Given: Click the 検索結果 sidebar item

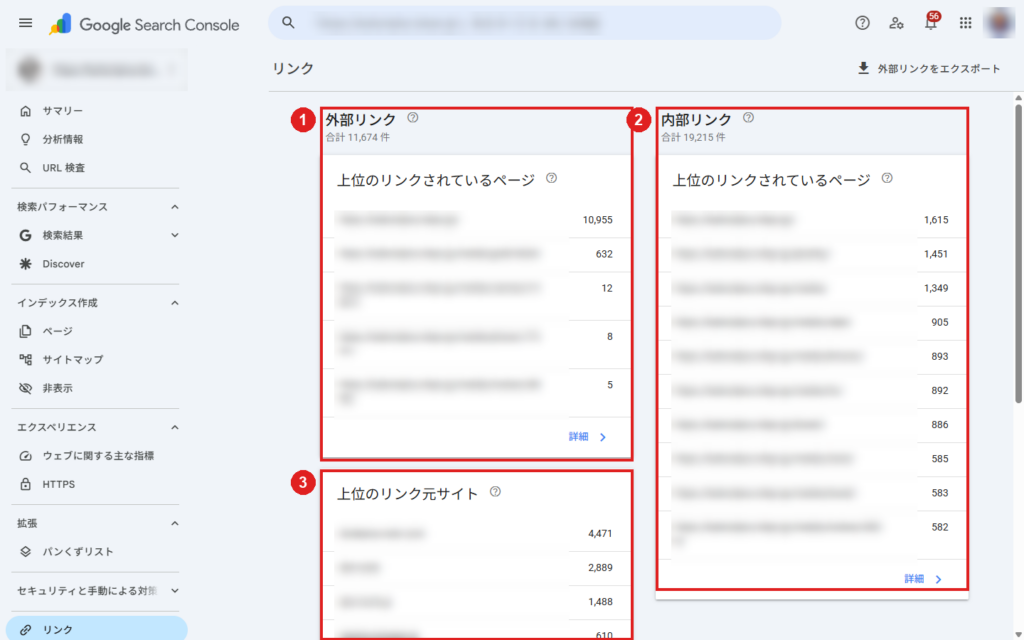Looking at the screenshot, I should pos(63,235).
